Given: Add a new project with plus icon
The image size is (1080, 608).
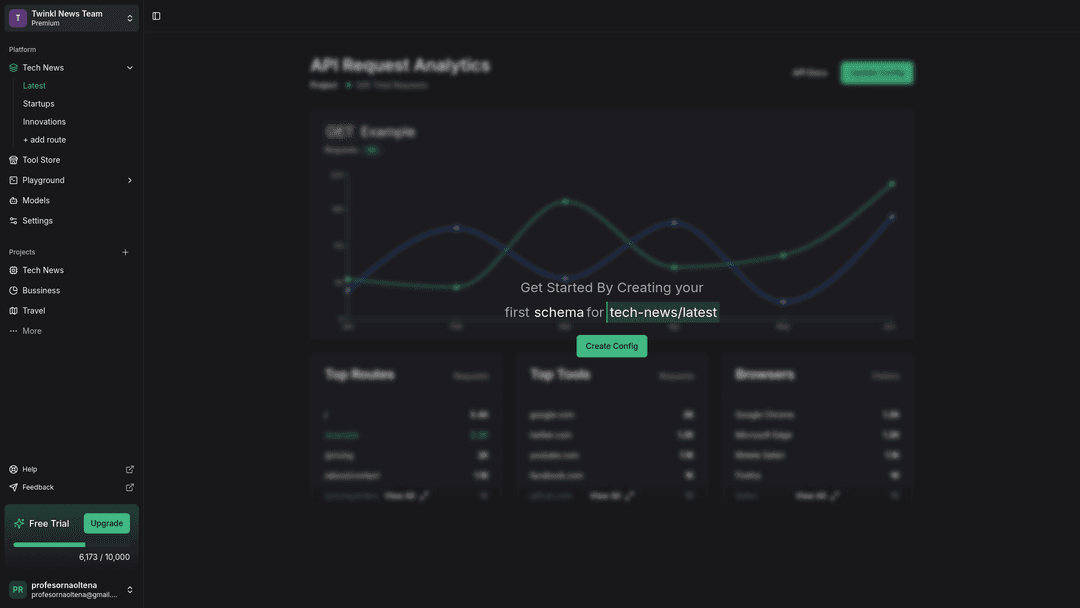Looking at the screenshot, I should [125, 252].
